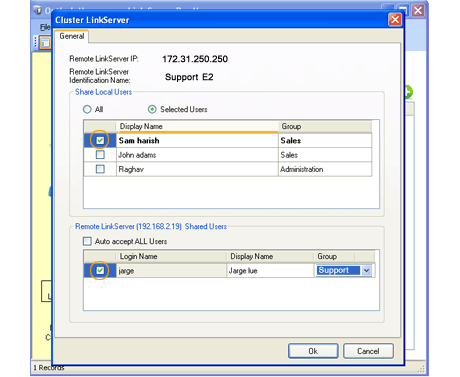Click the Ok button

[313, 351]
